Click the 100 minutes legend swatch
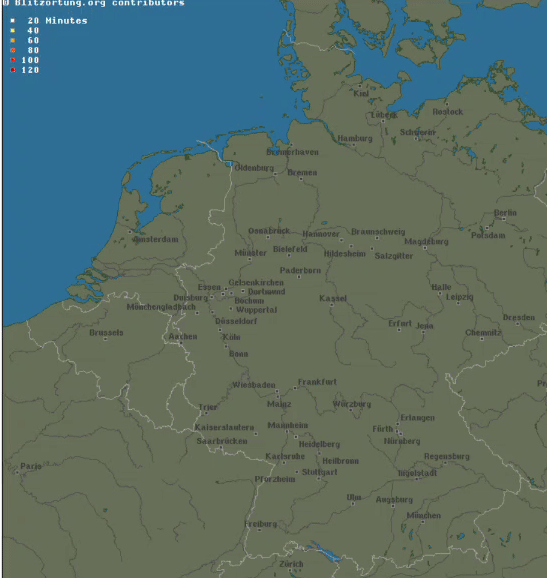This screenshot has width=547, height=578. 13,60
